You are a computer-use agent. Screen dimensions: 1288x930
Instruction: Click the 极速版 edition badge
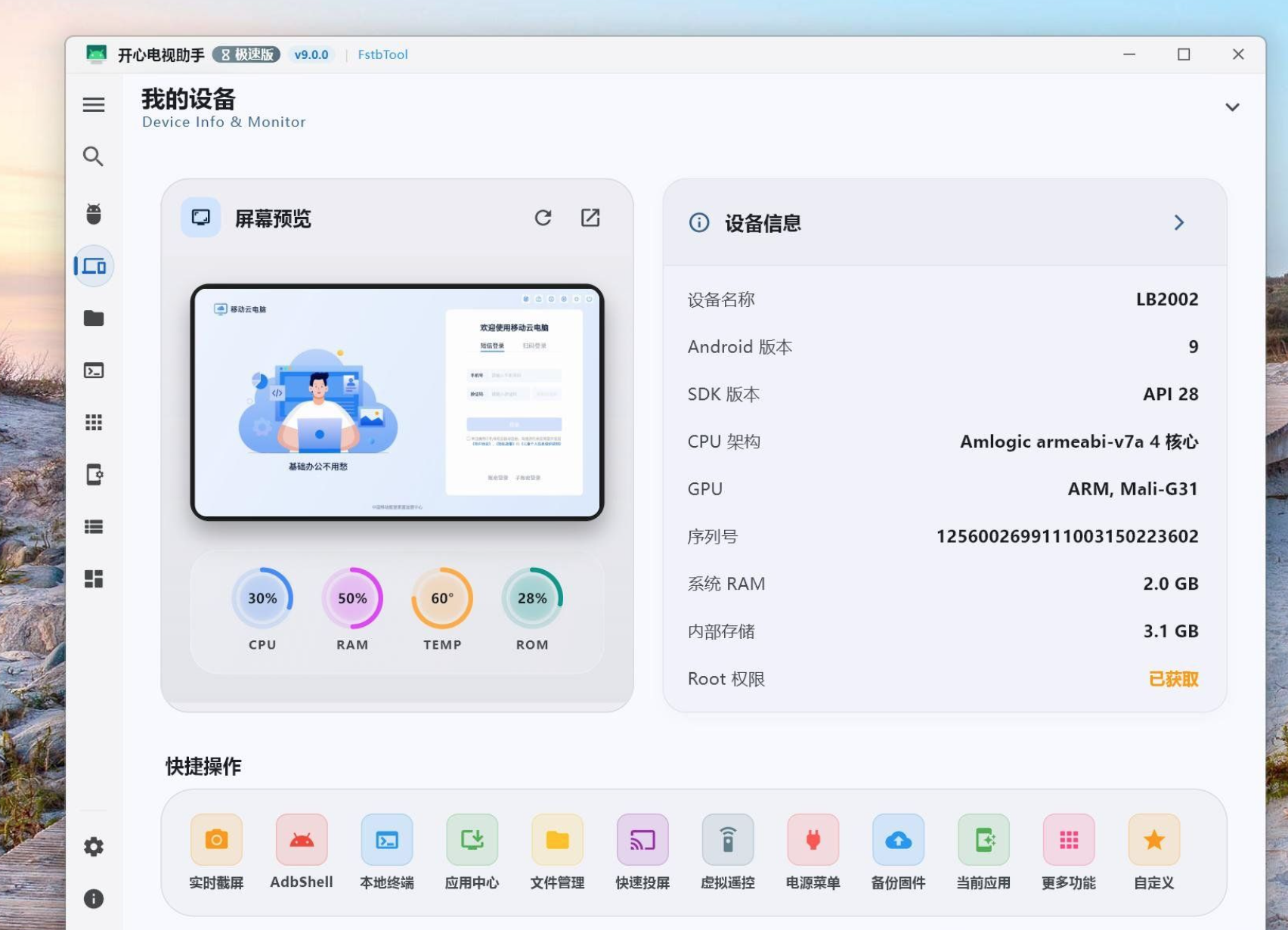pos(246,54)
